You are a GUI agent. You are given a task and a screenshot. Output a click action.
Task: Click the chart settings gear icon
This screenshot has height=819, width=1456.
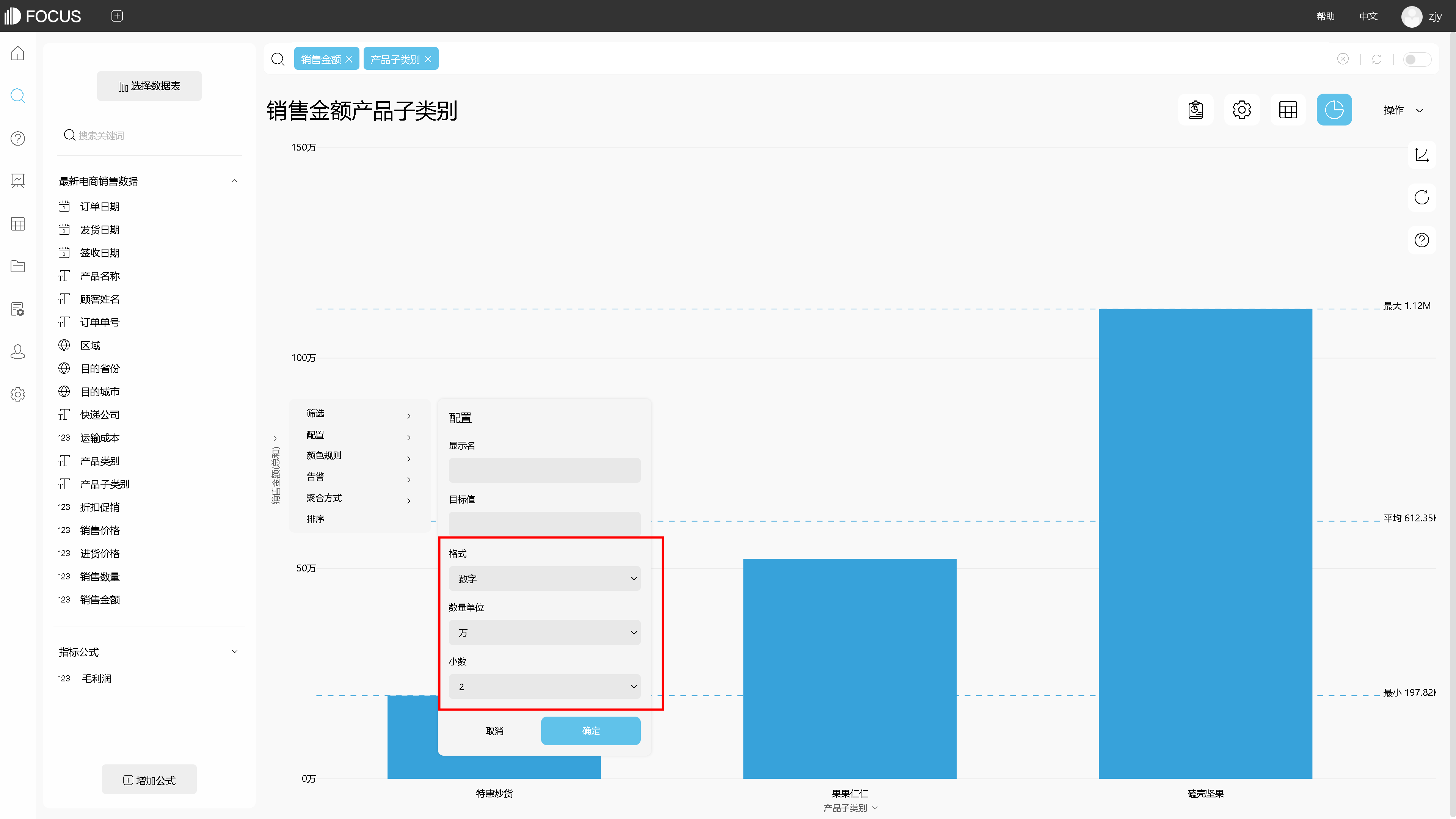tap(1241, 110)
